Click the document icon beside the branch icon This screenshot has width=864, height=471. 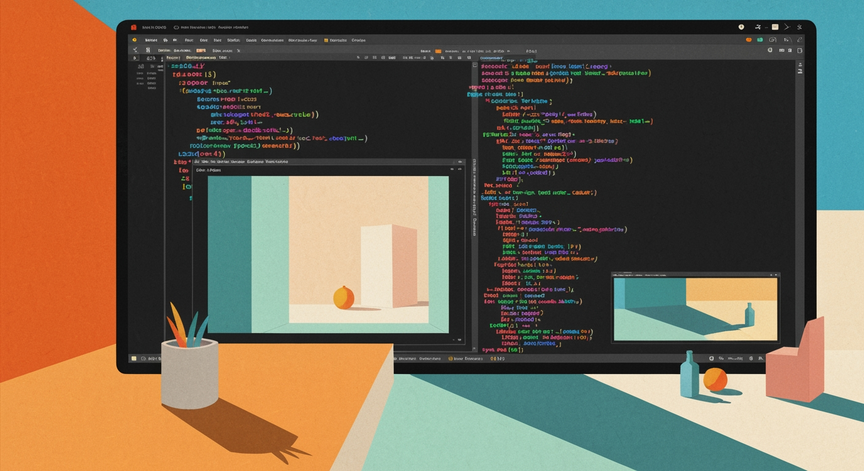pyautogui.click(x=148, y=50)
